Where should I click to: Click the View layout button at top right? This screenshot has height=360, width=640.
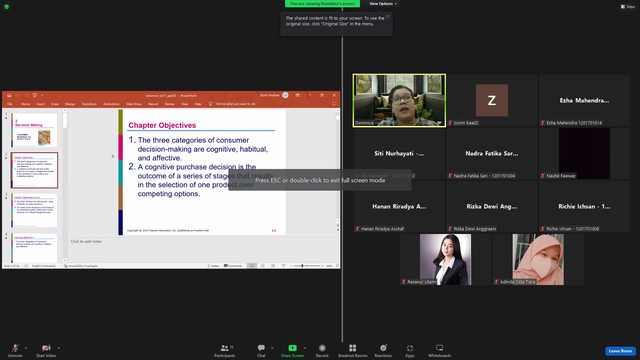(628, 7)
